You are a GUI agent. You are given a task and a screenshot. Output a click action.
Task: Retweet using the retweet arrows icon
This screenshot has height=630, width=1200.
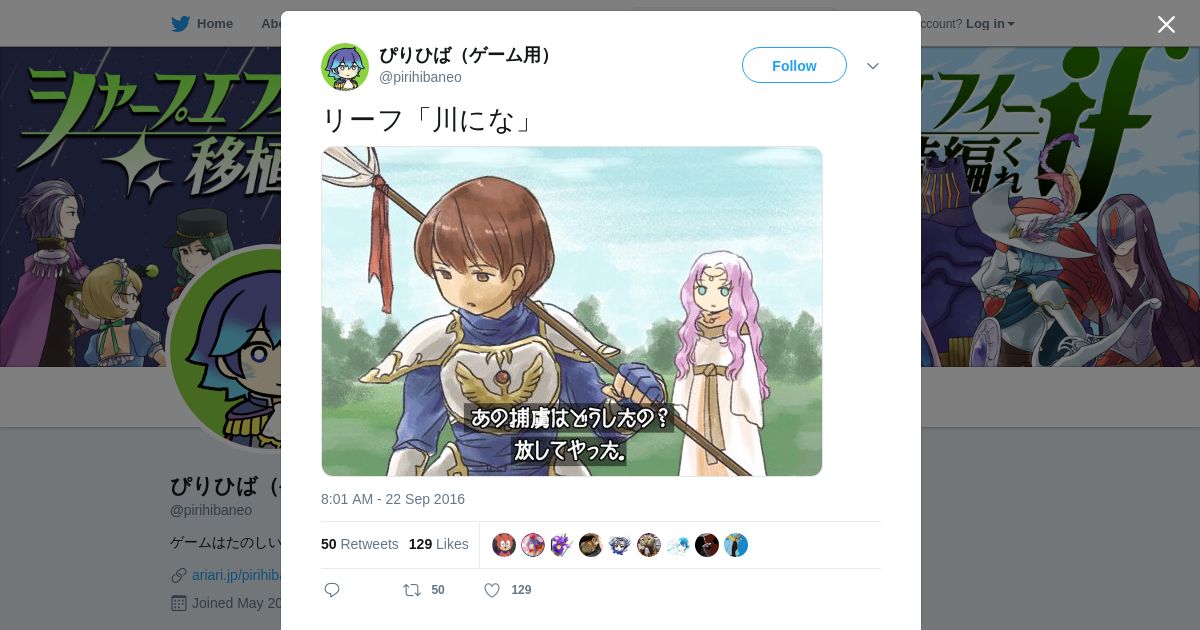(x=412, y=590)
